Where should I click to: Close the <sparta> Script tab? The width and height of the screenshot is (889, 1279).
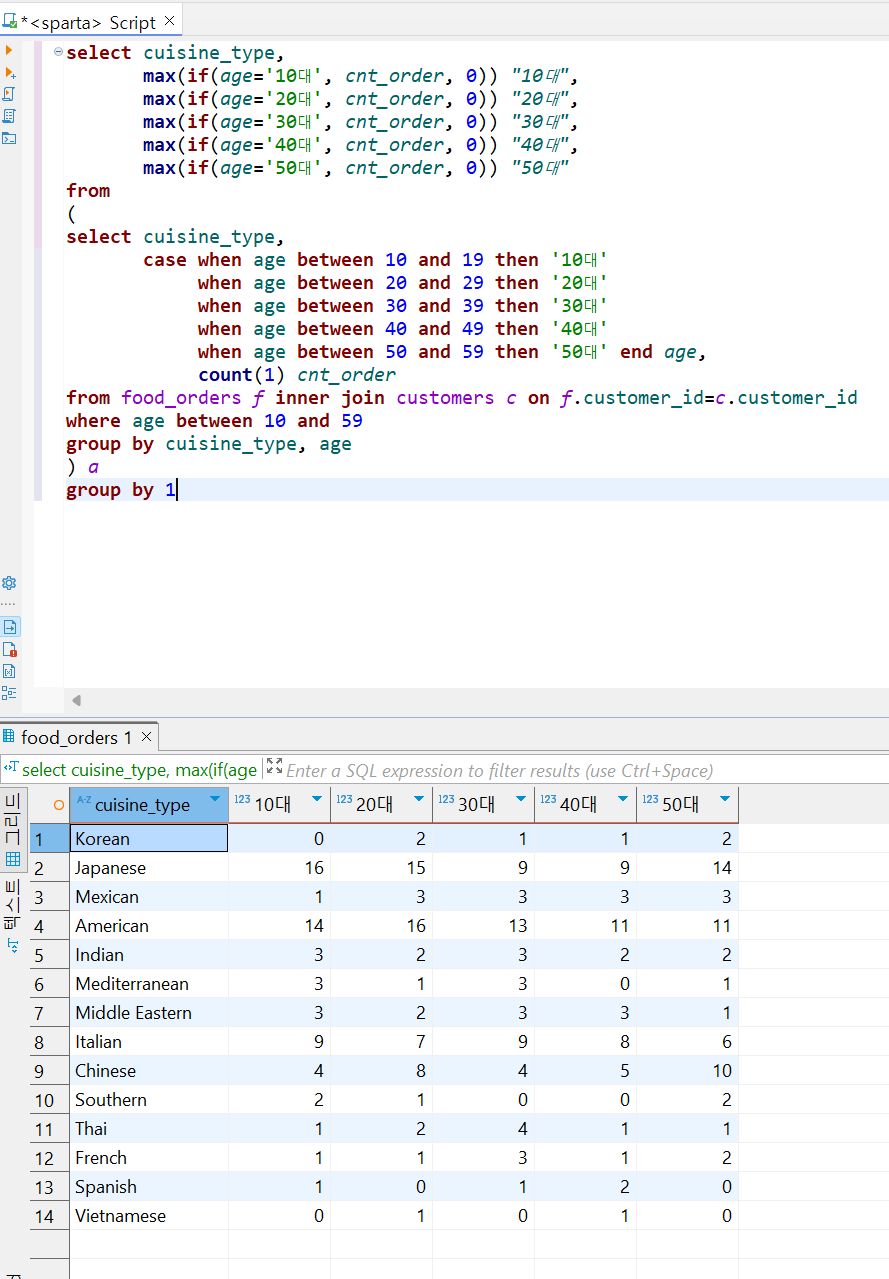pos(168,20)
